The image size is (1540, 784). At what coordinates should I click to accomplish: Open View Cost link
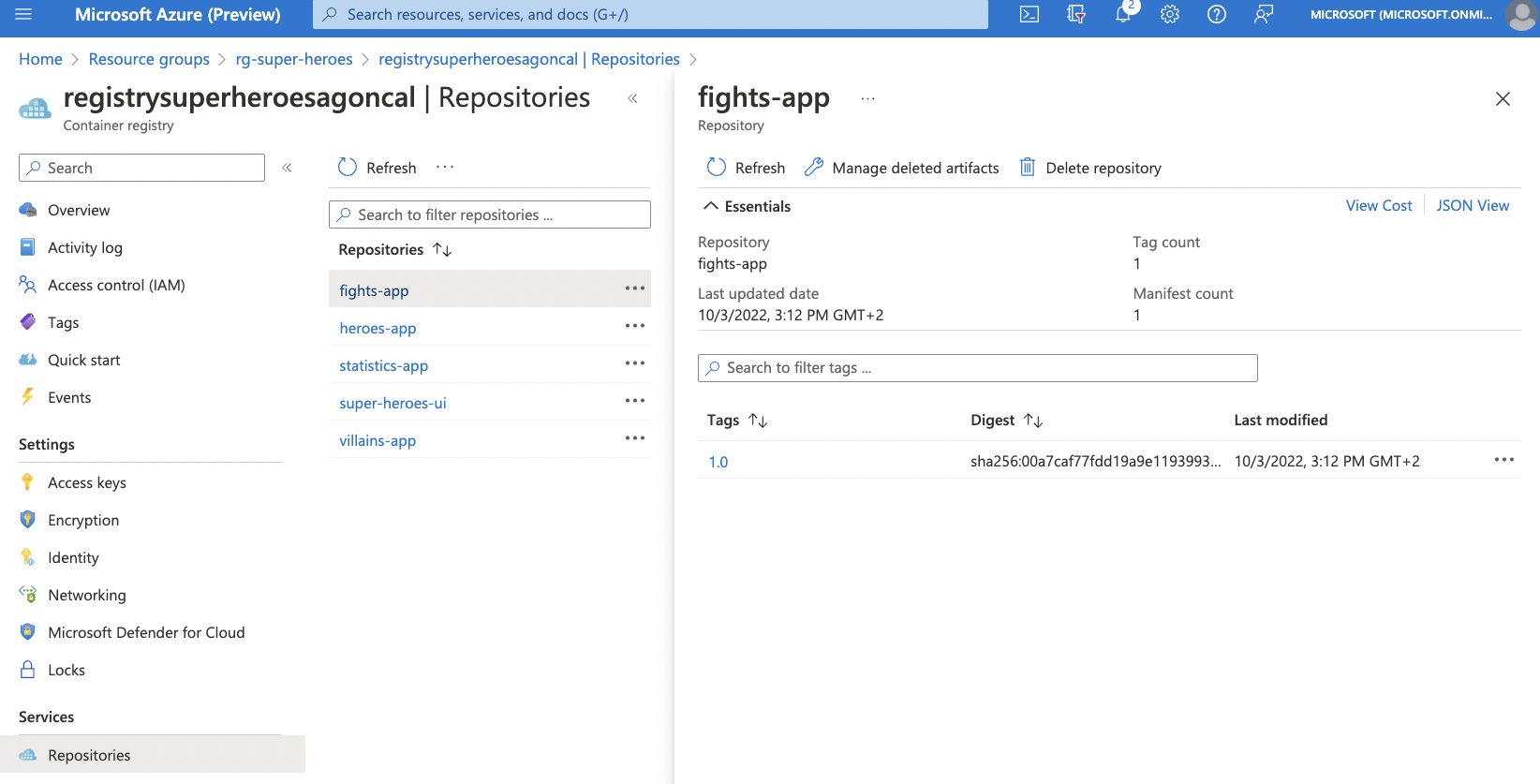click(1379, 205)
